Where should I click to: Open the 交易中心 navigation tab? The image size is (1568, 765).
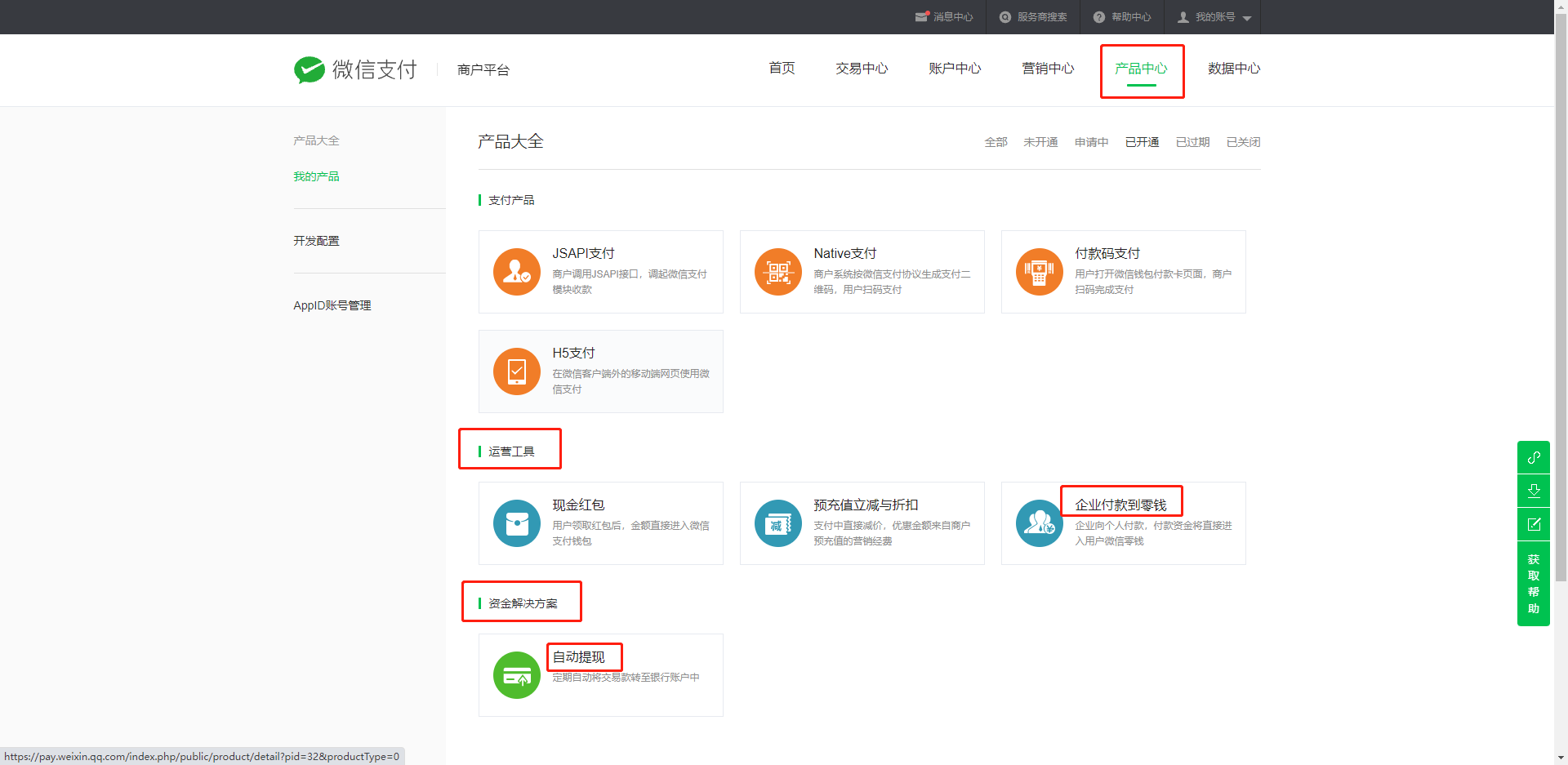pyautogui.click(x=862, y=69)
